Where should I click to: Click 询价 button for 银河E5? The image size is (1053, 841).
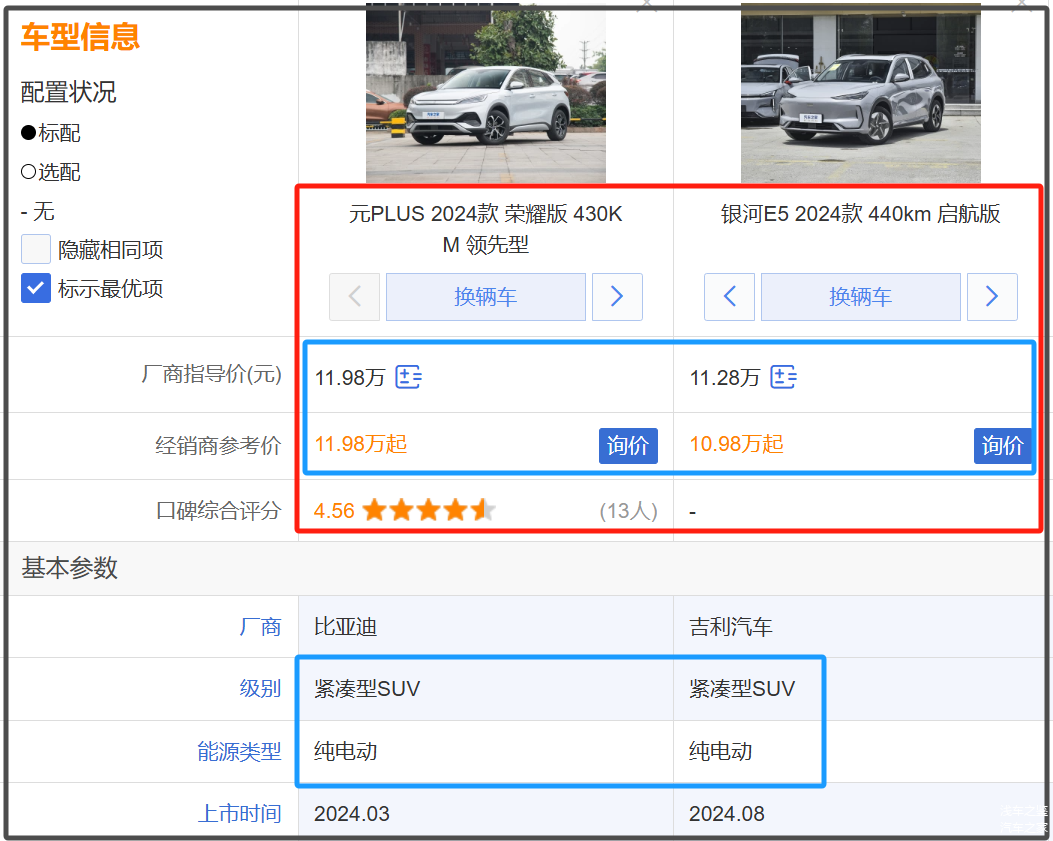(x=1002, y=445)
